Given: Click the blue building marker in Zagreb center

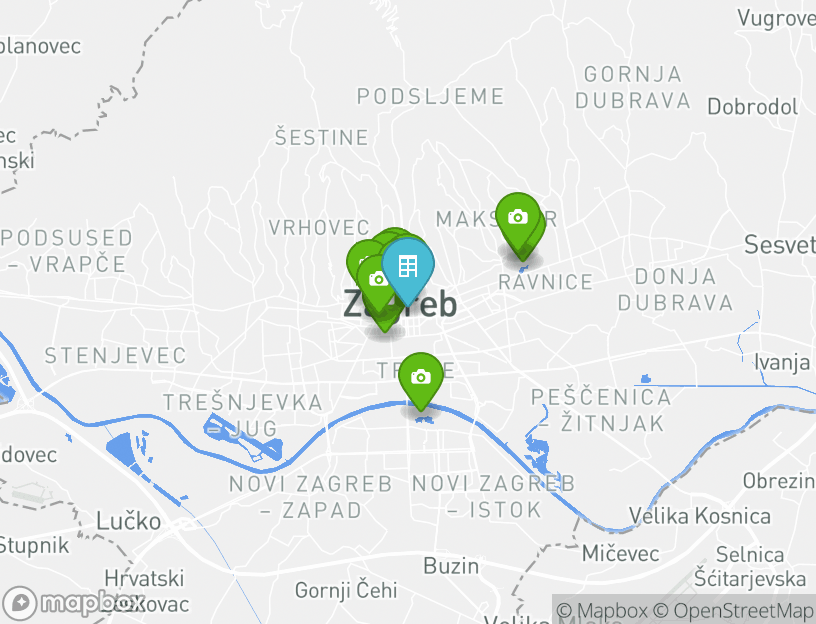Looking at the screenshot, I should click(x=407, y=268).
